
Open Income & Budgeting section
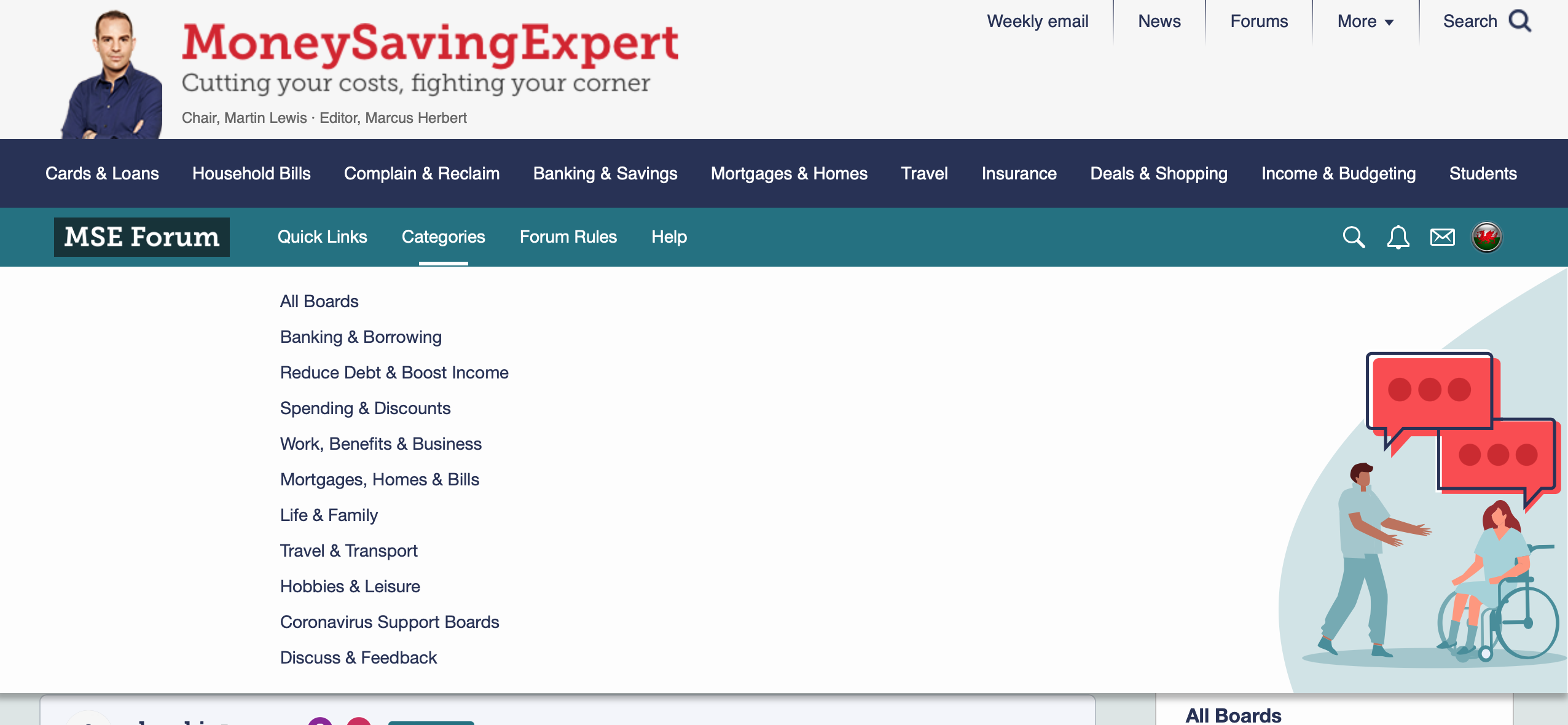point(1338,174)
